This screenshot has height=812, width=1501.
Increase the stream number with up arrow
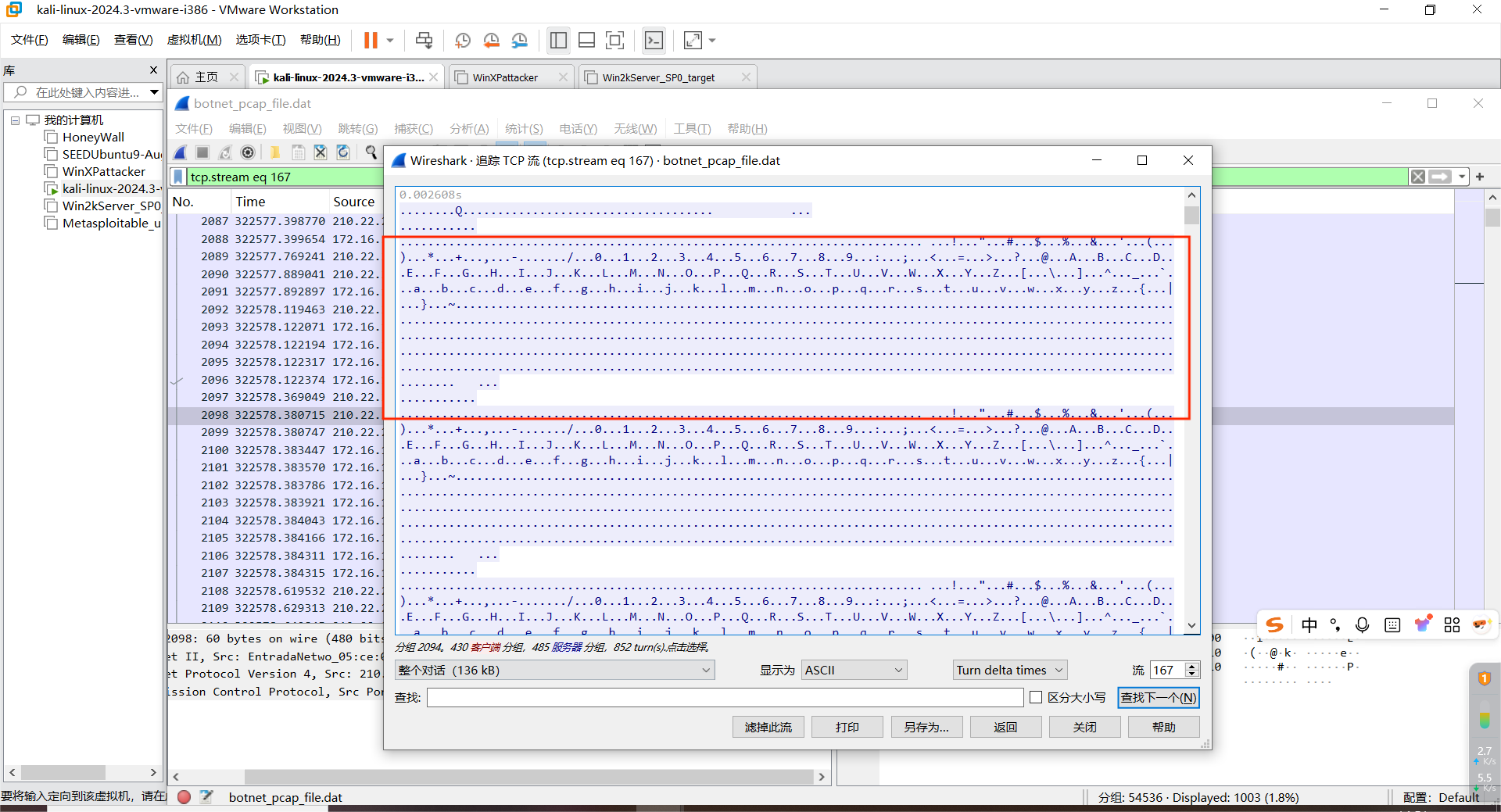[x=1192, y=666]
